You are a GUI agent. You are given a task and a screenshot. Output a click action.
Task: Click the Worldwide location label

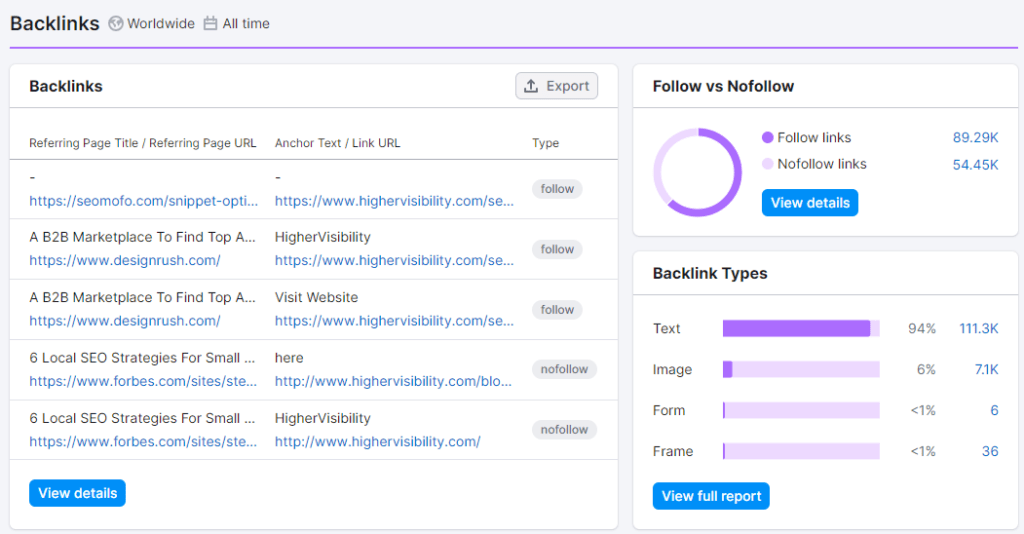coord(161,24)
